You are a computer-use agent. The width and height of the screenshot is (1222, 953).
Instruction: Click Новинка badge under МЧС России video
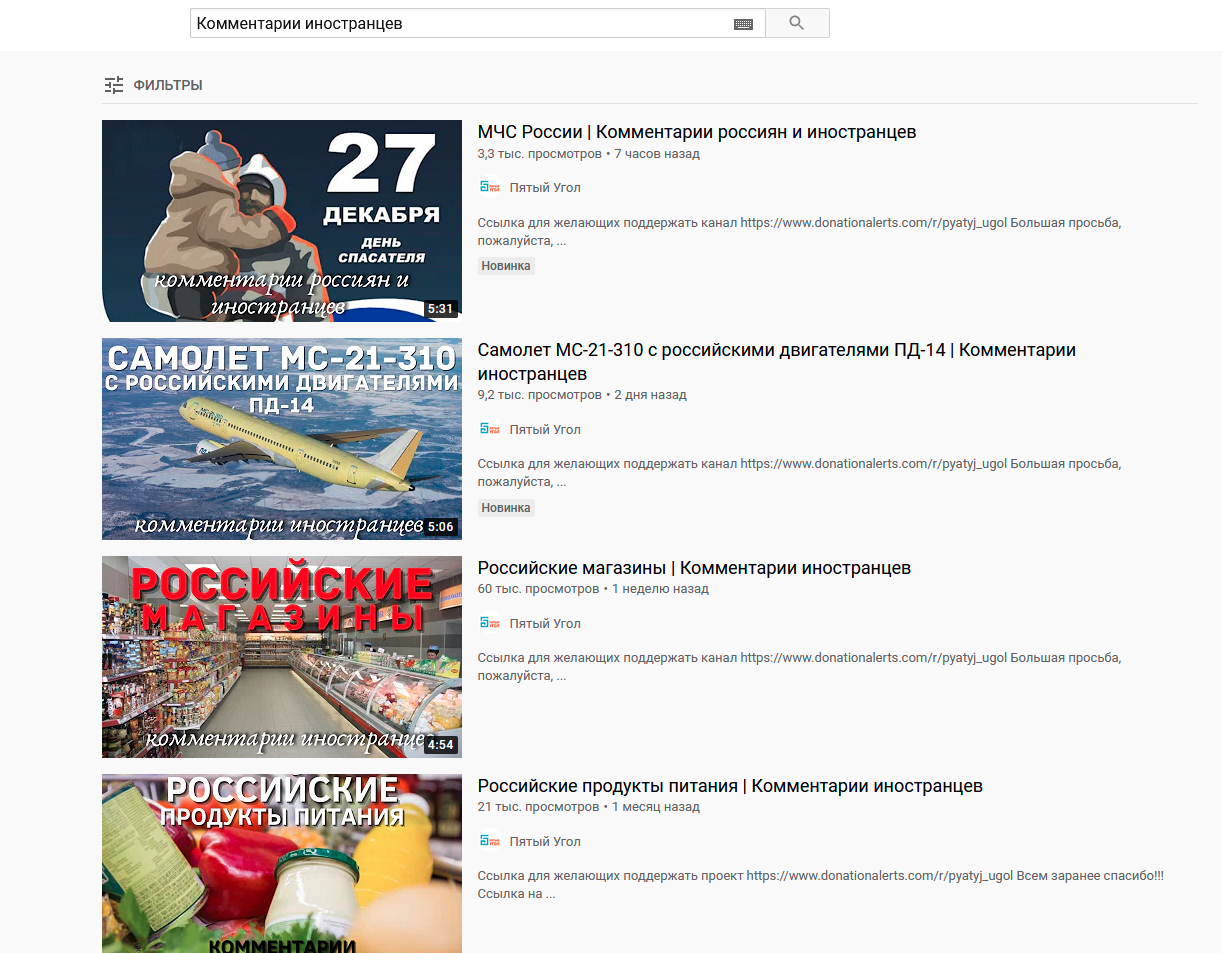click(x=506, y=266)
